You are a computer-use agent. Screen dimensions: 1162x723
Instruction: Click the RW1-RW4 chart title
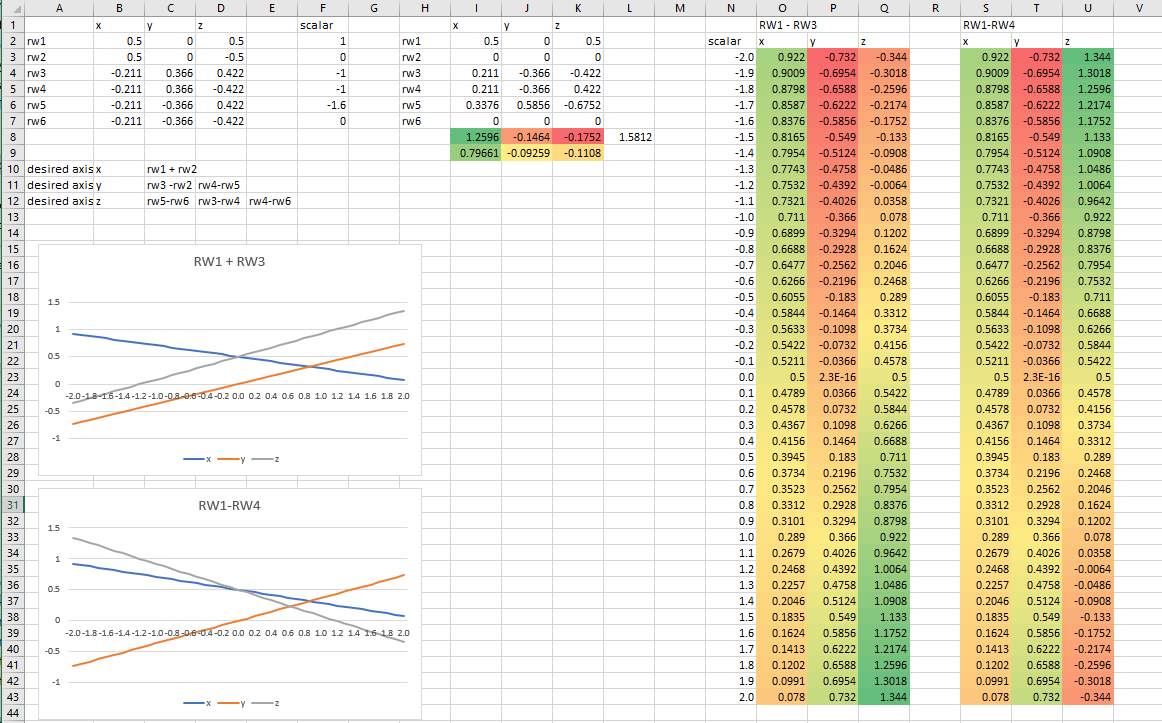[229, 505]
